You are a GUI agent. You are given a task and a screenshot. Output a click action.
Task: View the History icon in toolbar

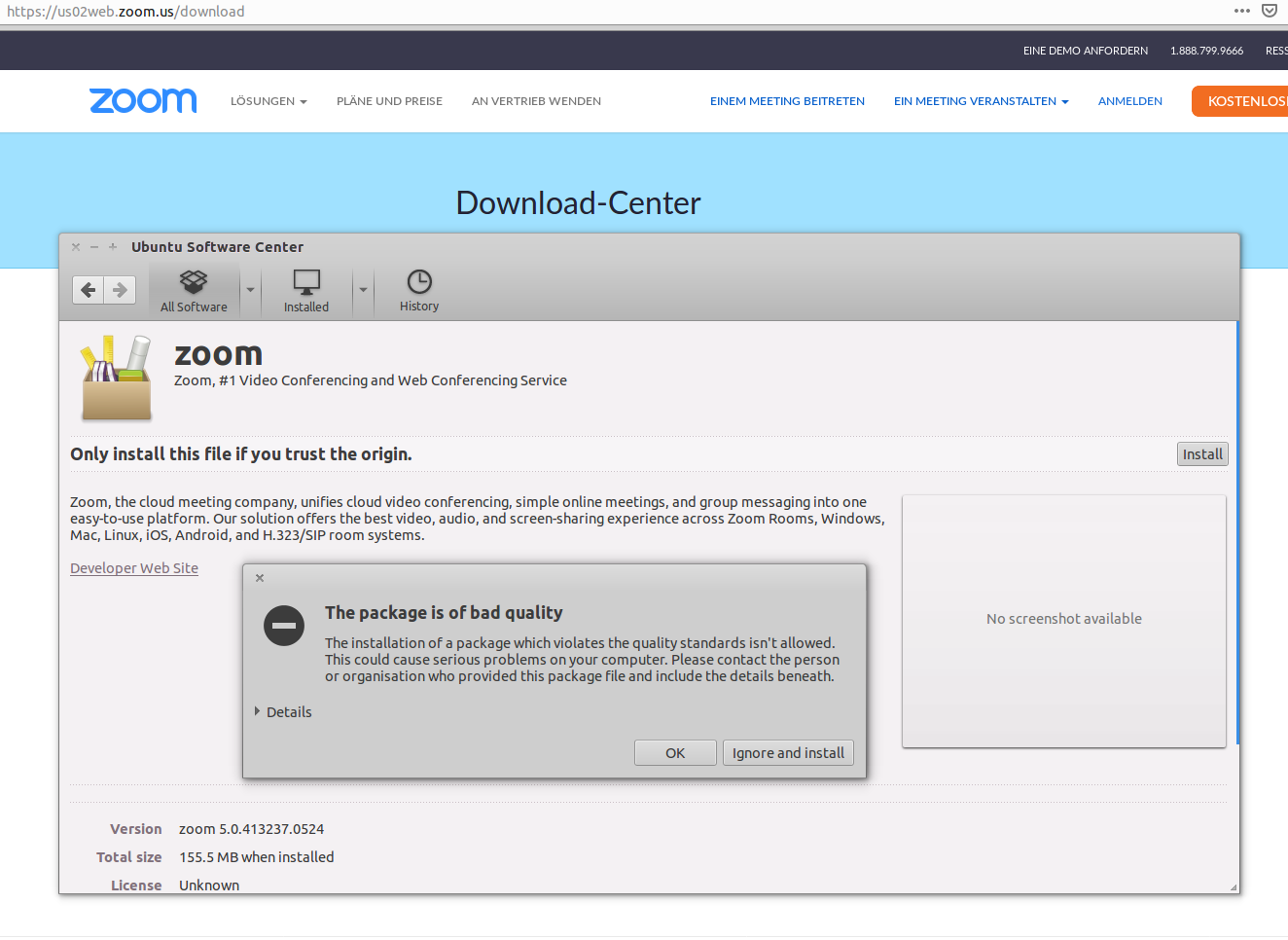(x=418, y=289)
